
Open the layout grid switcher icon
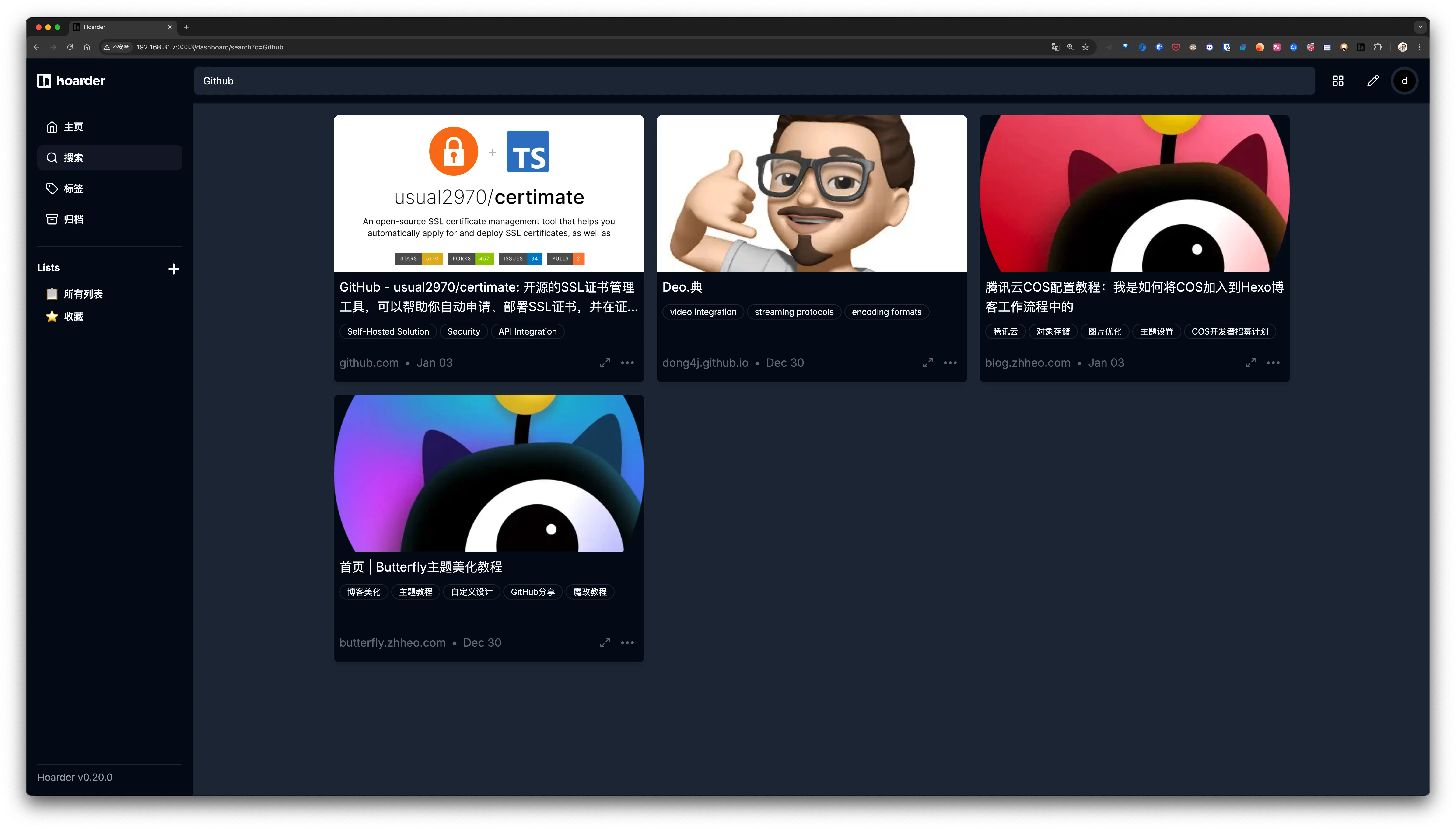pos(1337,81)
